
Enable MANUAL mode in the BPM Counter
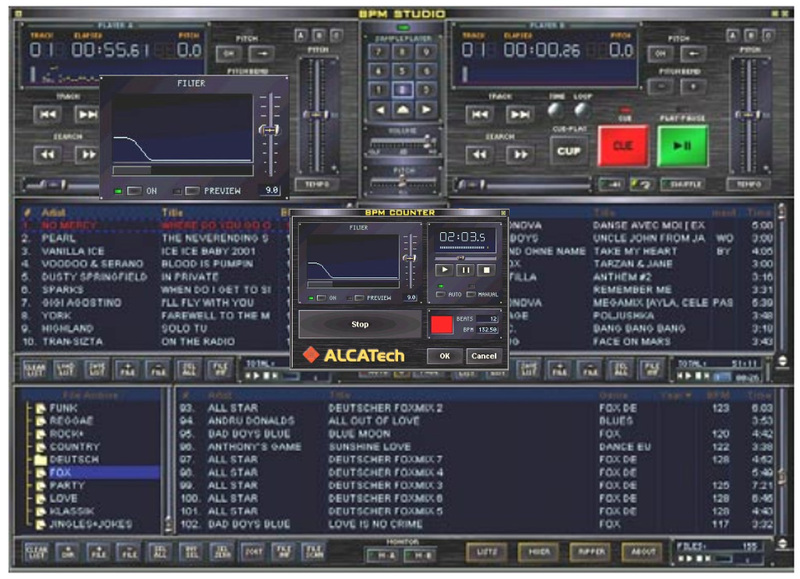[x=471, y=294]
